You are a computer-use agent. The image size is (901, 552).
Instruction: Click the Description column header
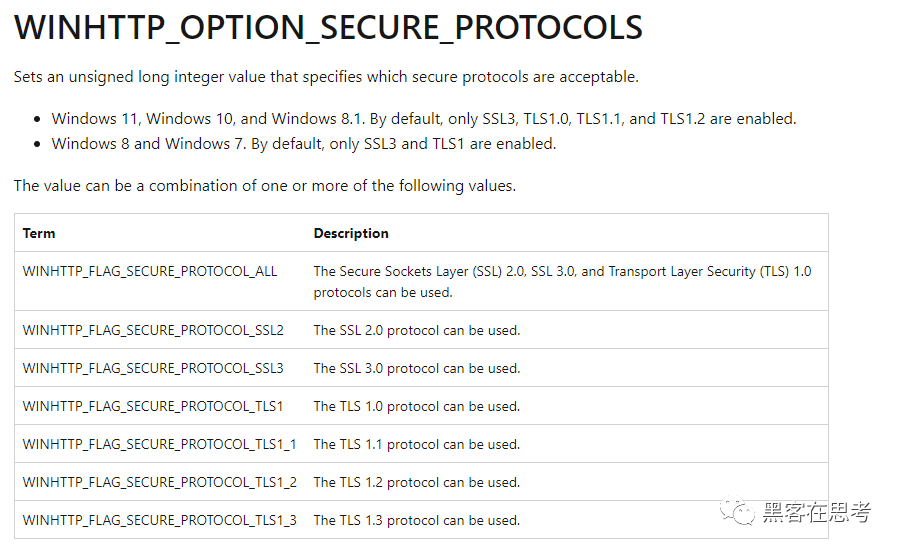click(x=351, y=233)
